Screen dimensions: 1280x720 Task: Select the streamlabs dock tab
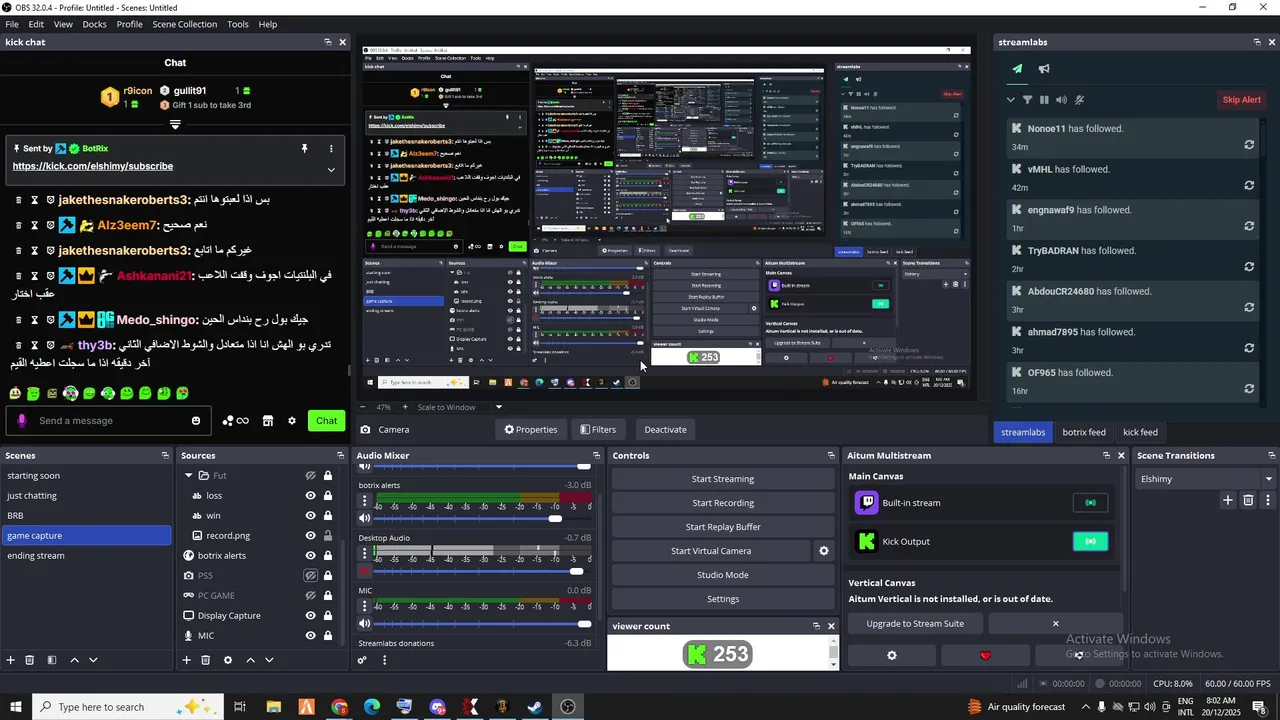1023,432
